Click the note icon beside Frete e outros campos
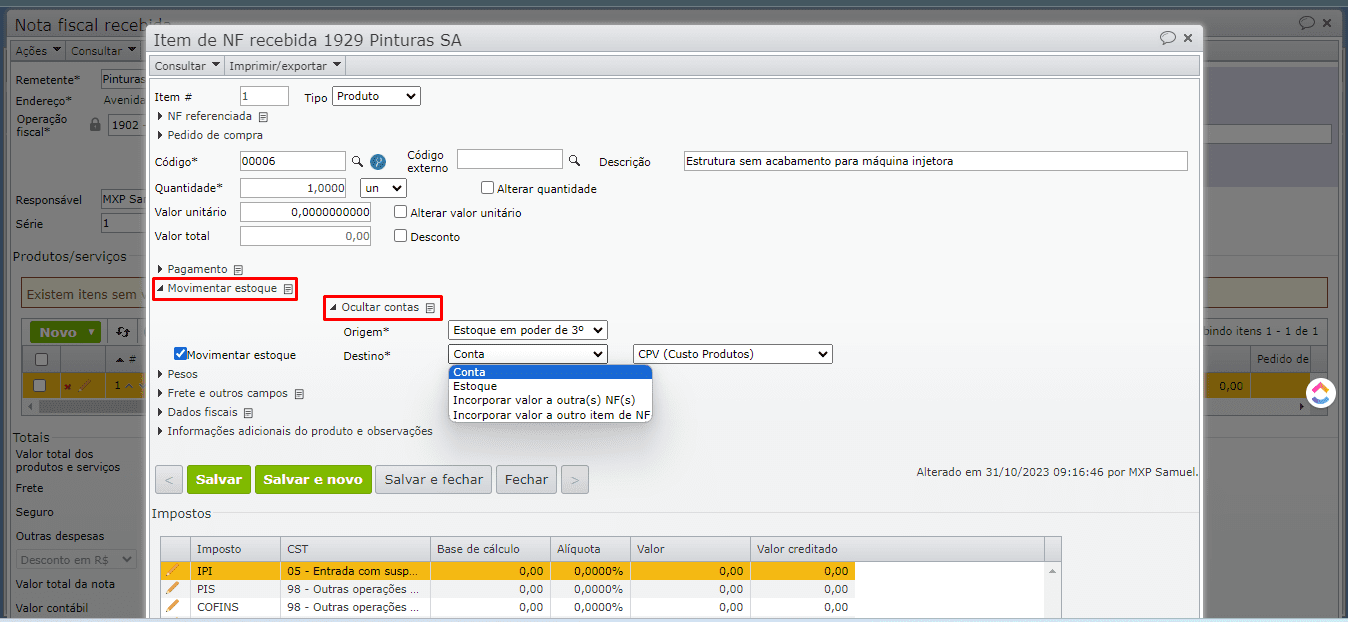This screenshot has width=1348, height=622. point(298,394)
